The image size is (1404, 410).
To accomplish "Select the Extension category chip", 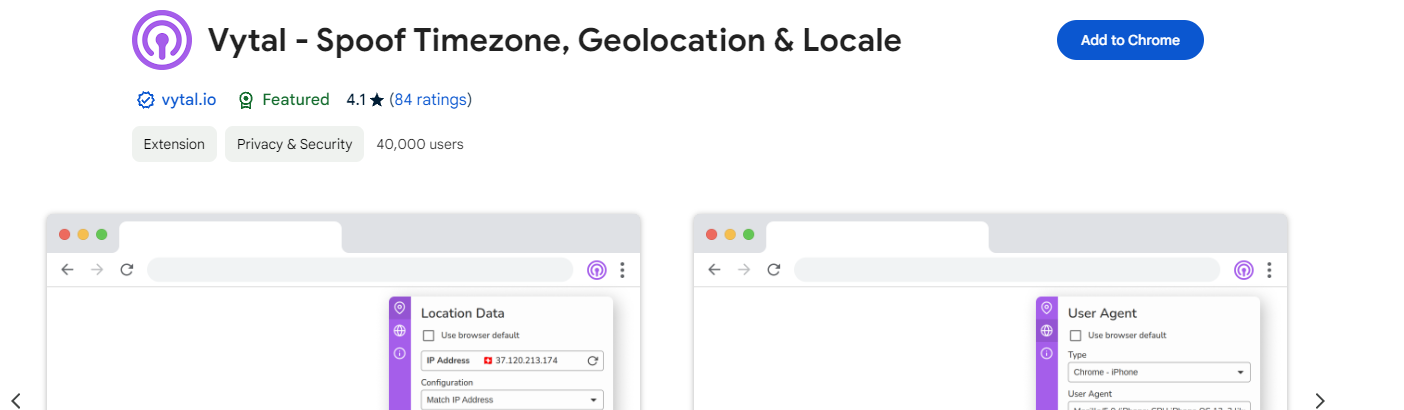I will [x=174, y=144].
